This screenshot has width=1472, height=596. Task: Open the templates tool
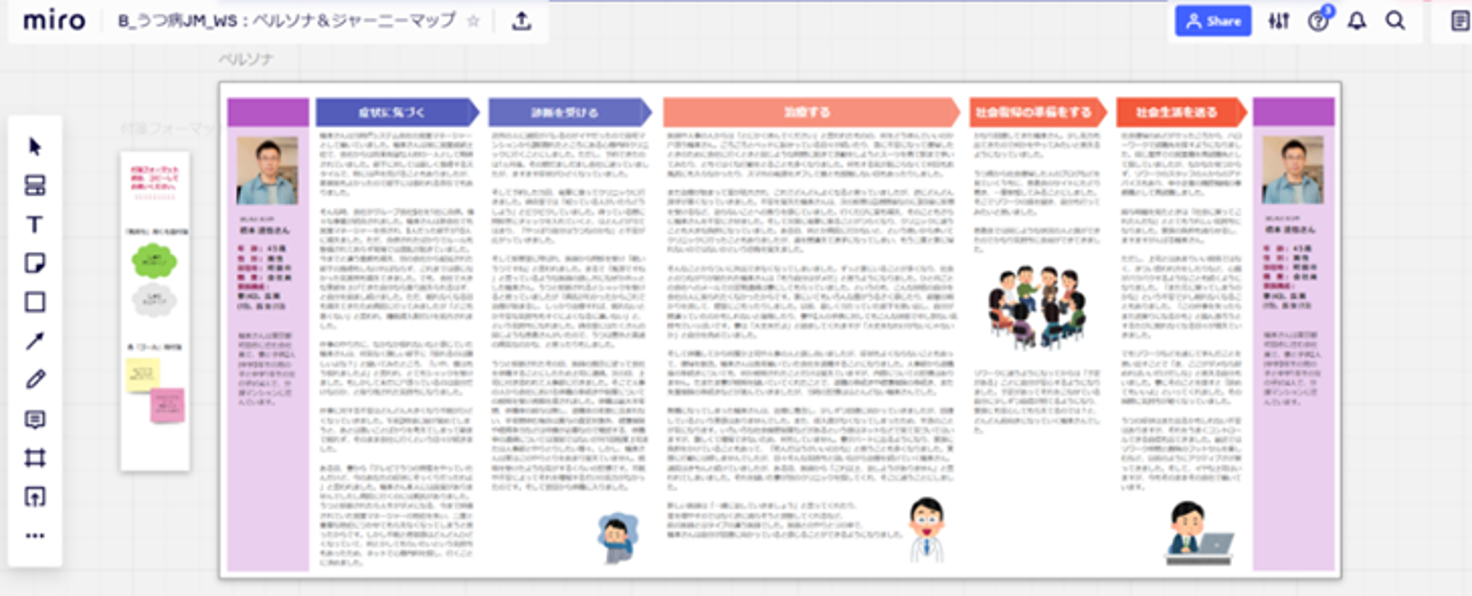35,185
